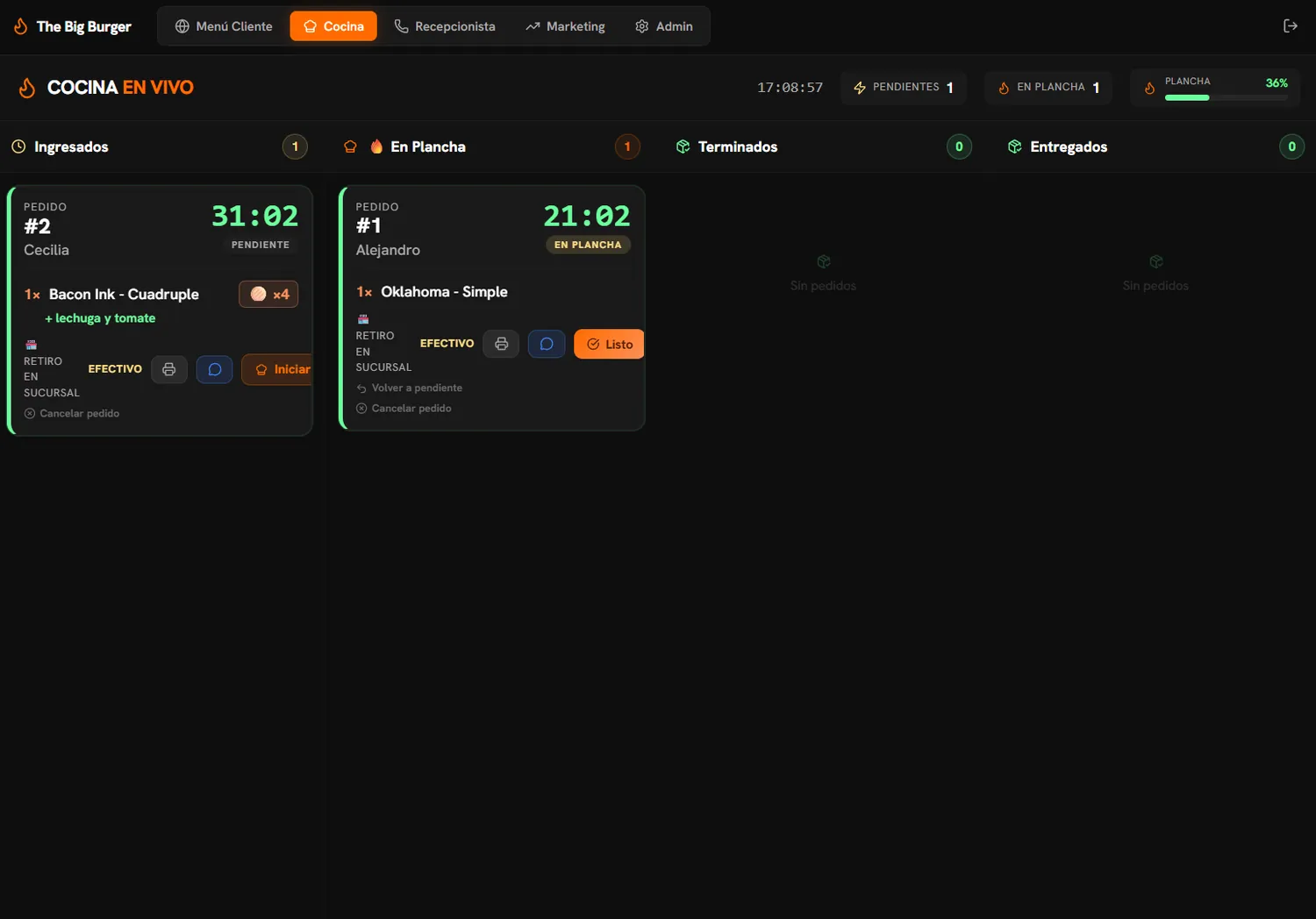Image resolution: width=1316 pixels, height=919 pixels.
Task: Start order #2 with Iniciar button
Action: click(277, 369)
